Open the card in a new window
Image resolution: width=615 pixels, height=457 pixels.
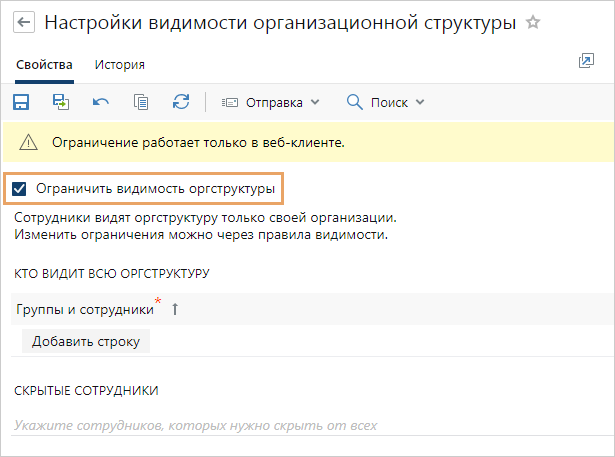click(586, 62)
